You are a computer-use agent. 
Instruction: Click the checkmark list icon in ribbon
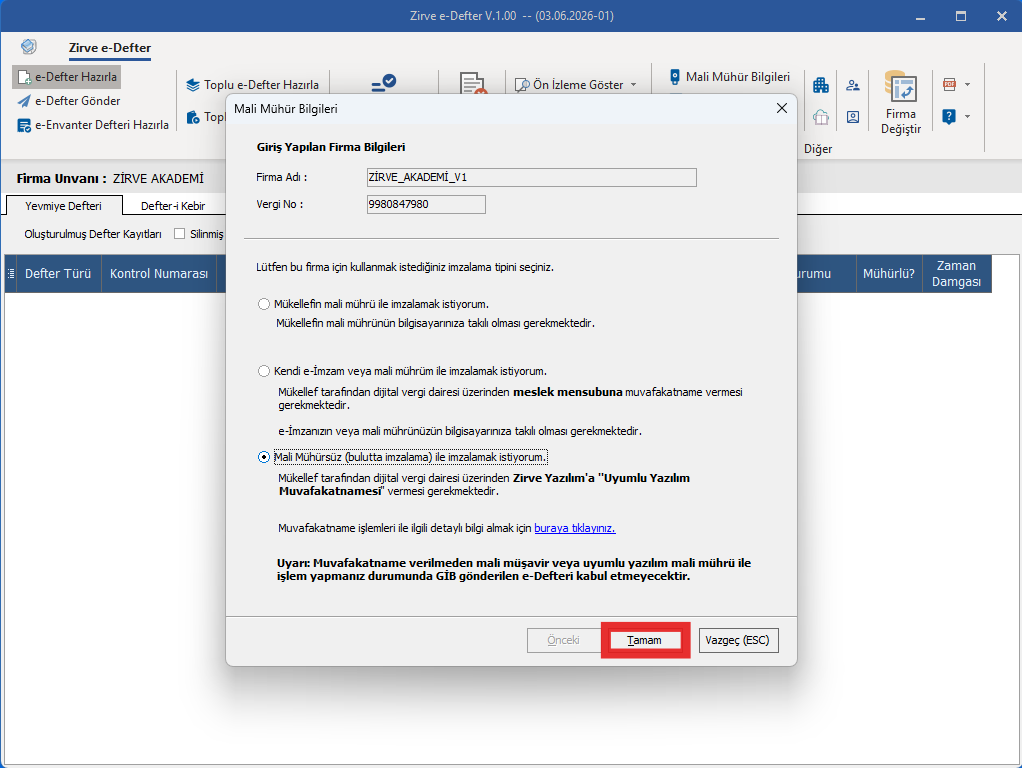click(x=384, y=83)
